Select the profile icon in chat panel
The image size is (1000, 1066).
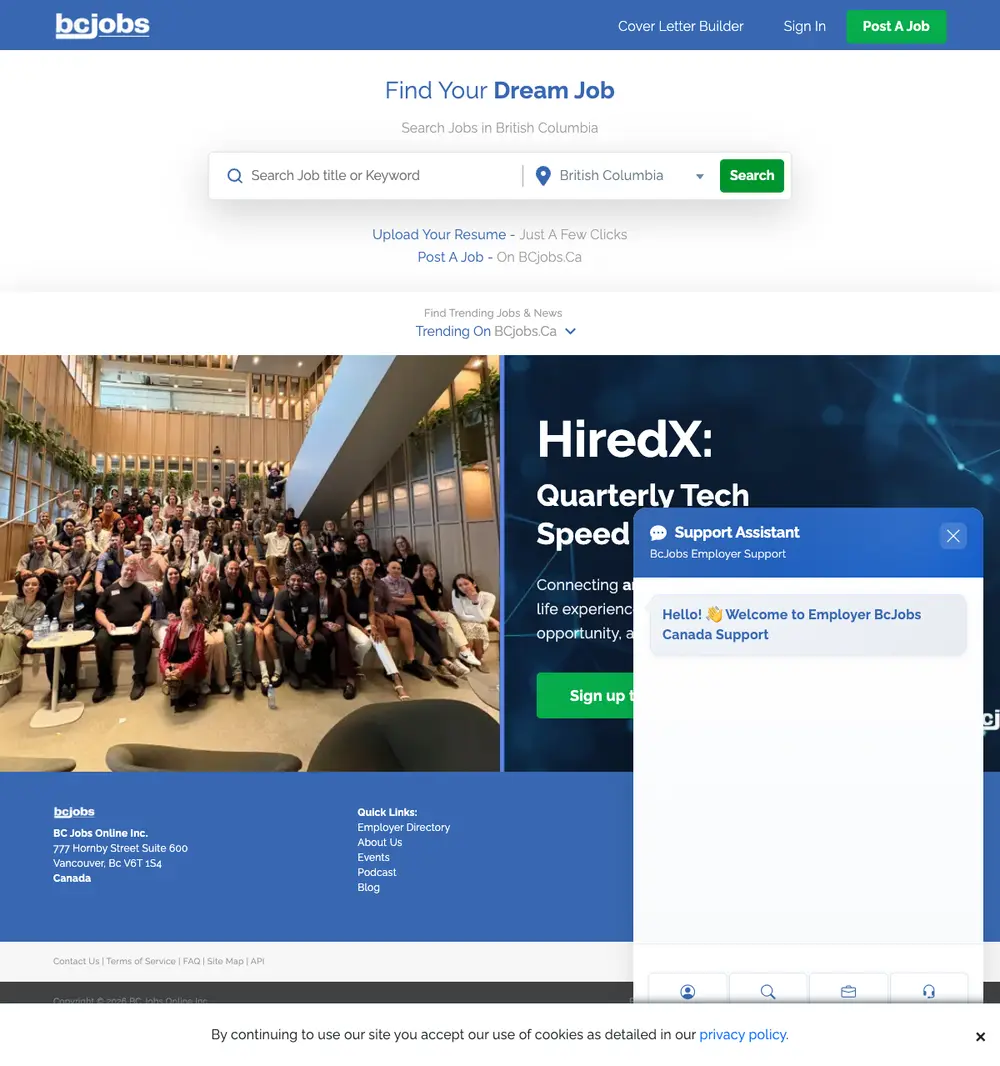pyautogui.click(x=688, y=991)
